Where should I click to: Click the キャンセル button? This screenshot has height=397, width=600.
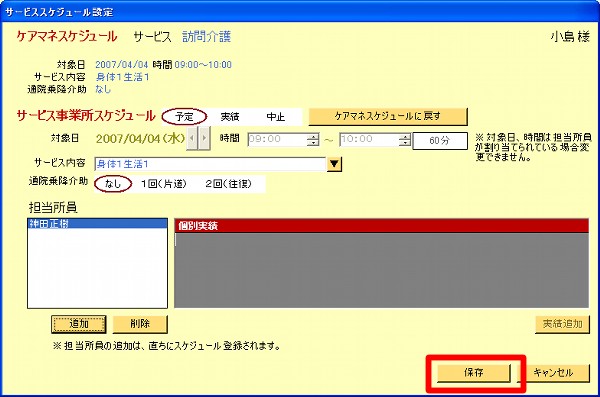tap(553, 372)
